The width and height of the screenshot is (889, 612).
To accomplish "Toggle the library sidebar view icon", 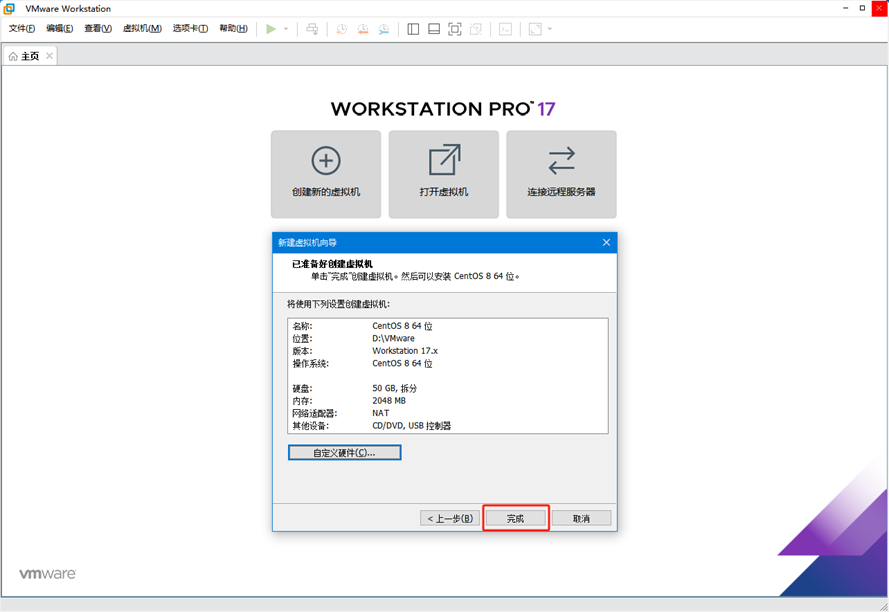I will click(413, 29).
